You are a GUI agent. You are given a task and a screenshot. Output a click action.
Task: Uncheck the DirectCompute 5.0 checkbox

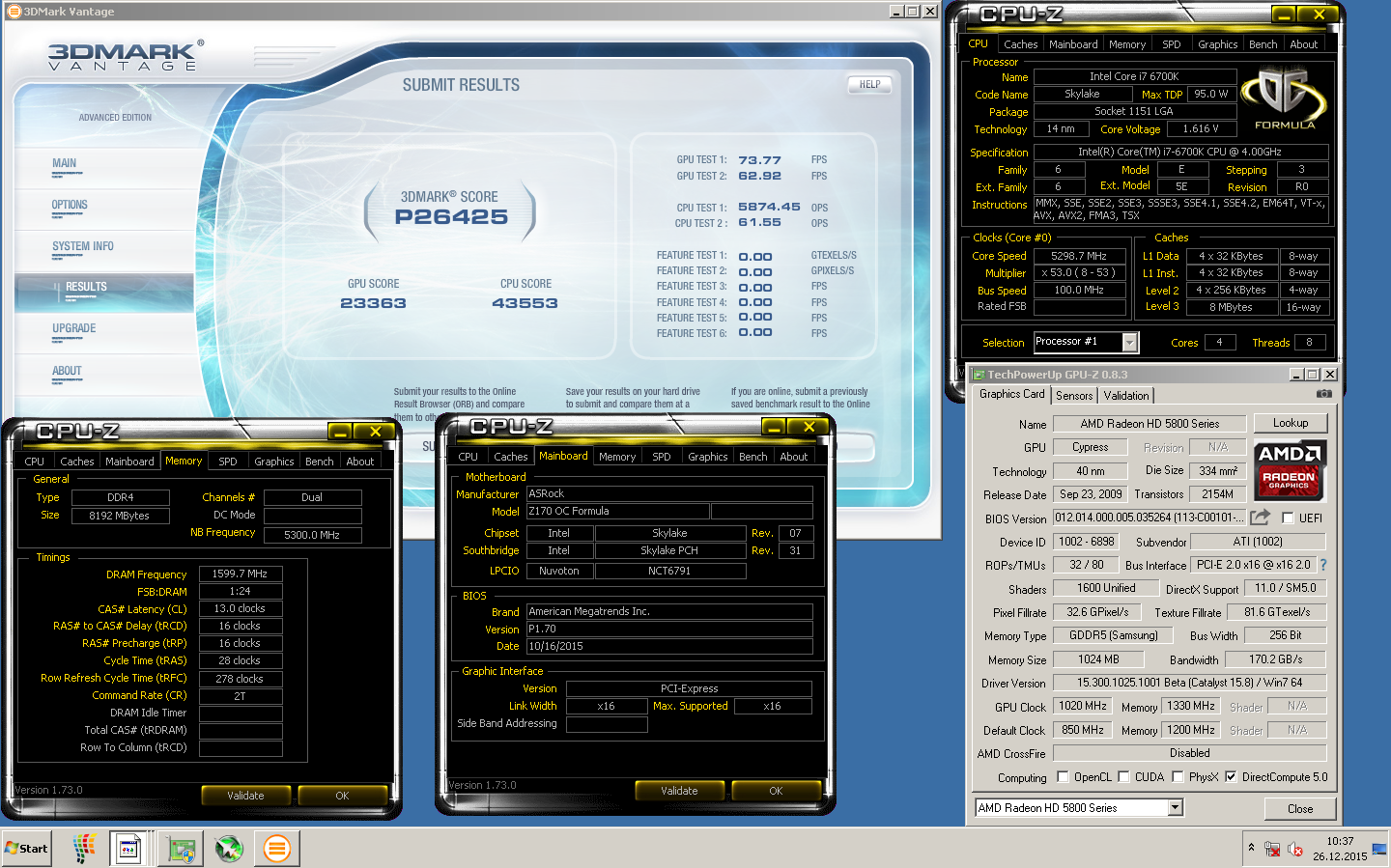coord(1231,776)
